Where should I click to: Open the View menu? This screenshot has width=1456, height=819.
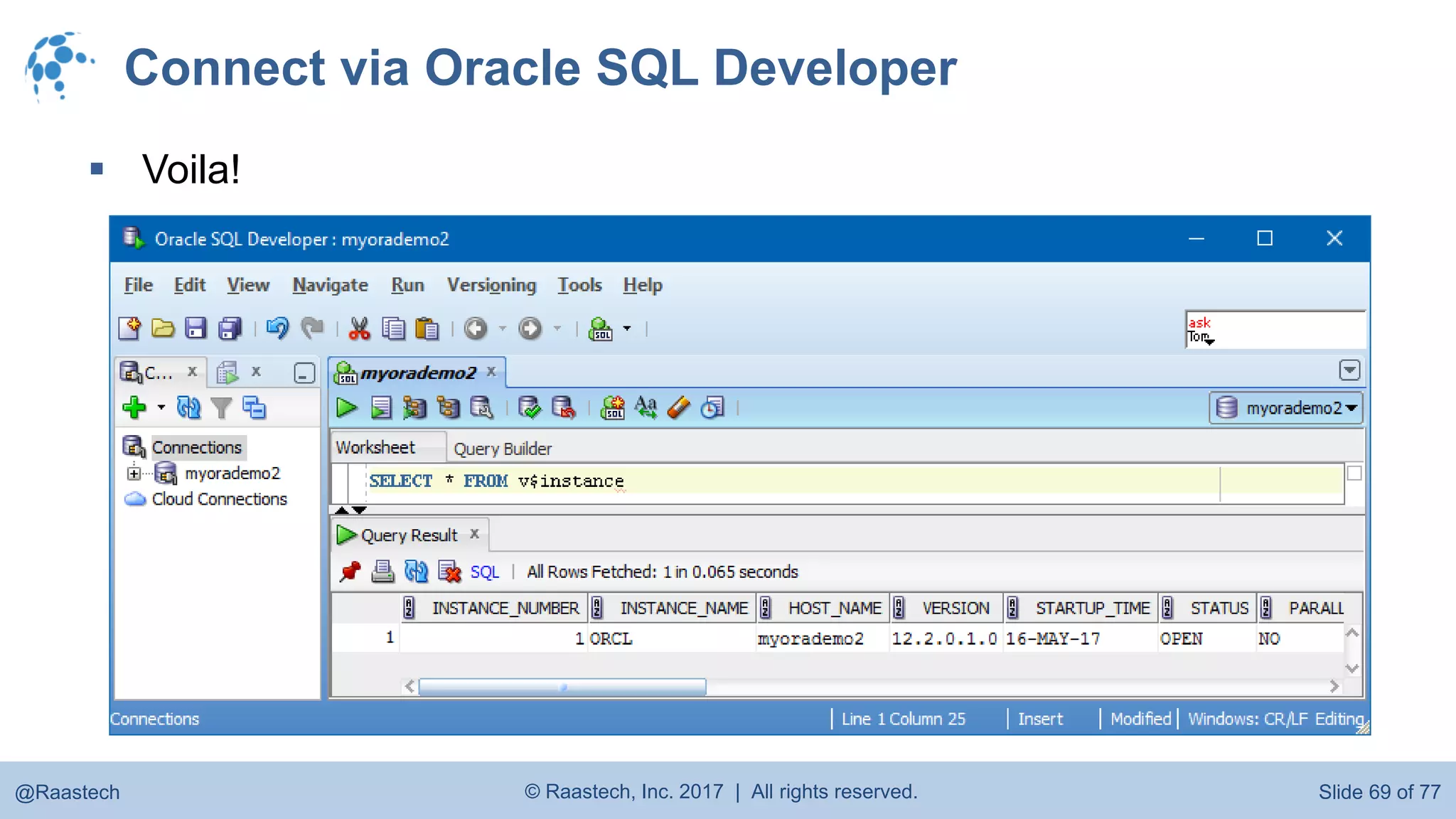(248, 285)
